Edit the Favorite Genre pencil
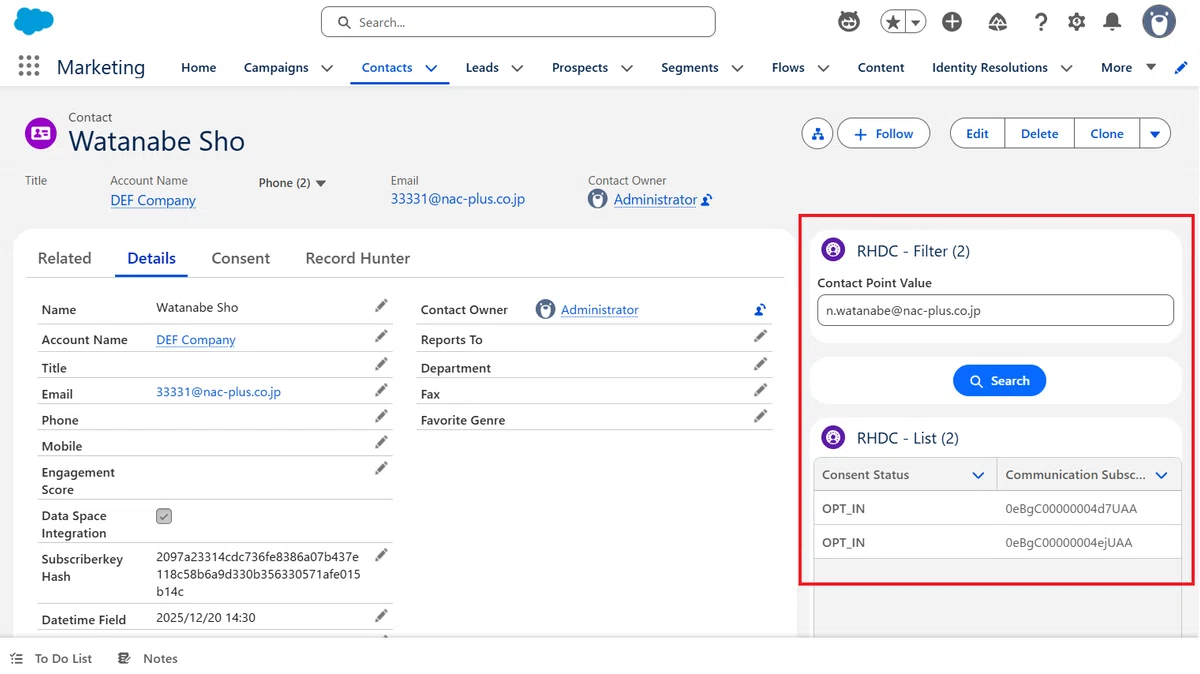The image size is (1200, 674). tap(760, 416)
